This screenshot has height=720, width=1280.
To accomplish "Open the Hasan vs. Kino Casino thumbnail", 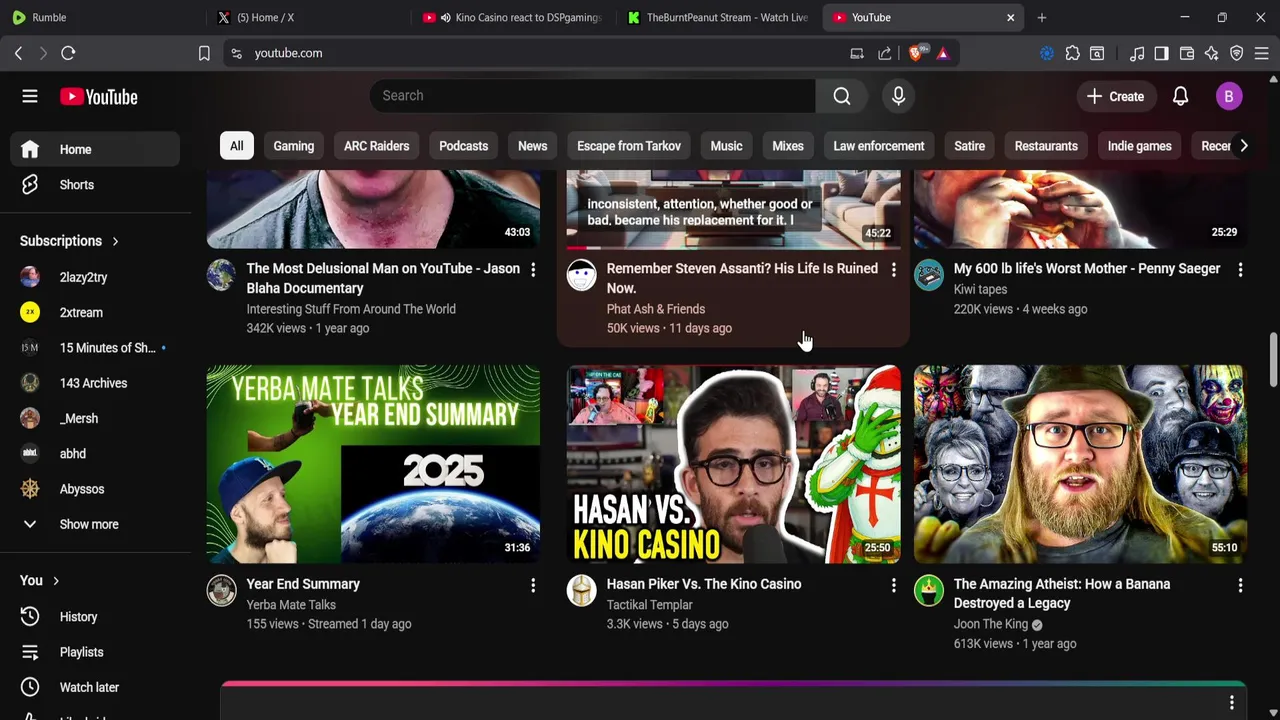I will coord(733,464).
